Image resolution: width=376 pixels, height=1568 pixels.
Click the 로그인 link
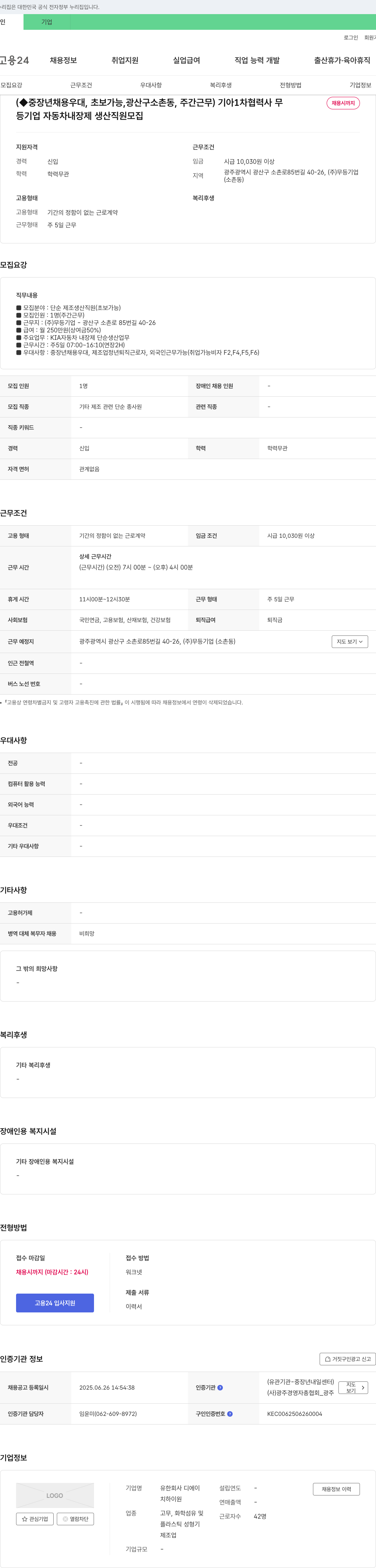(x=351, y=38)
